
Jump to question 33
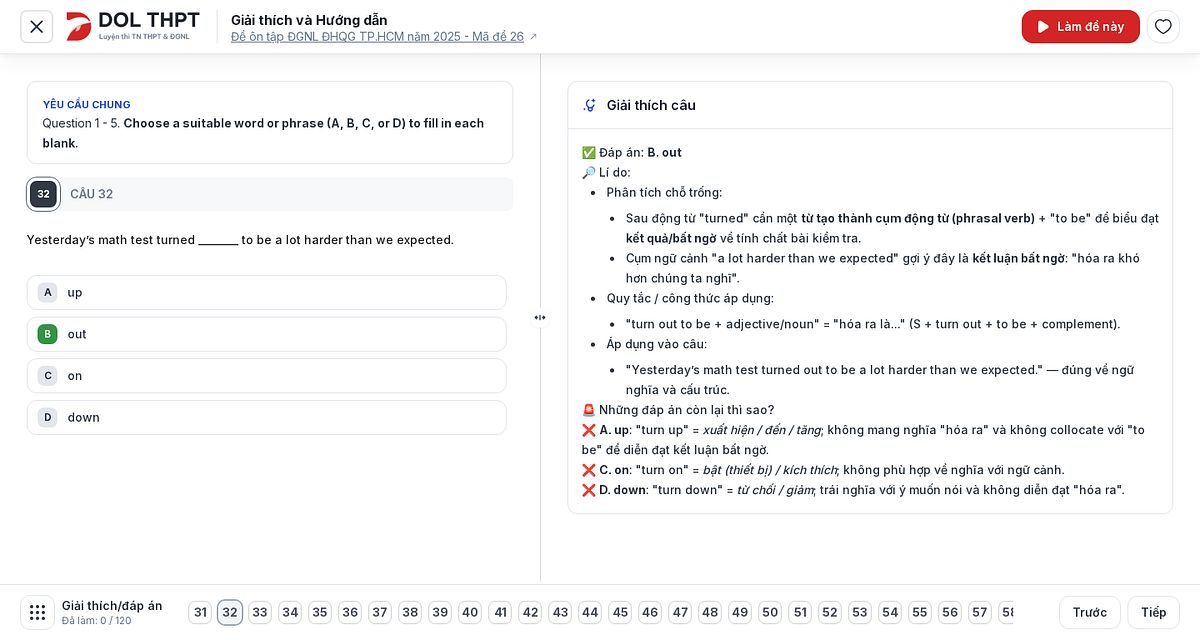tap(260, 612)
